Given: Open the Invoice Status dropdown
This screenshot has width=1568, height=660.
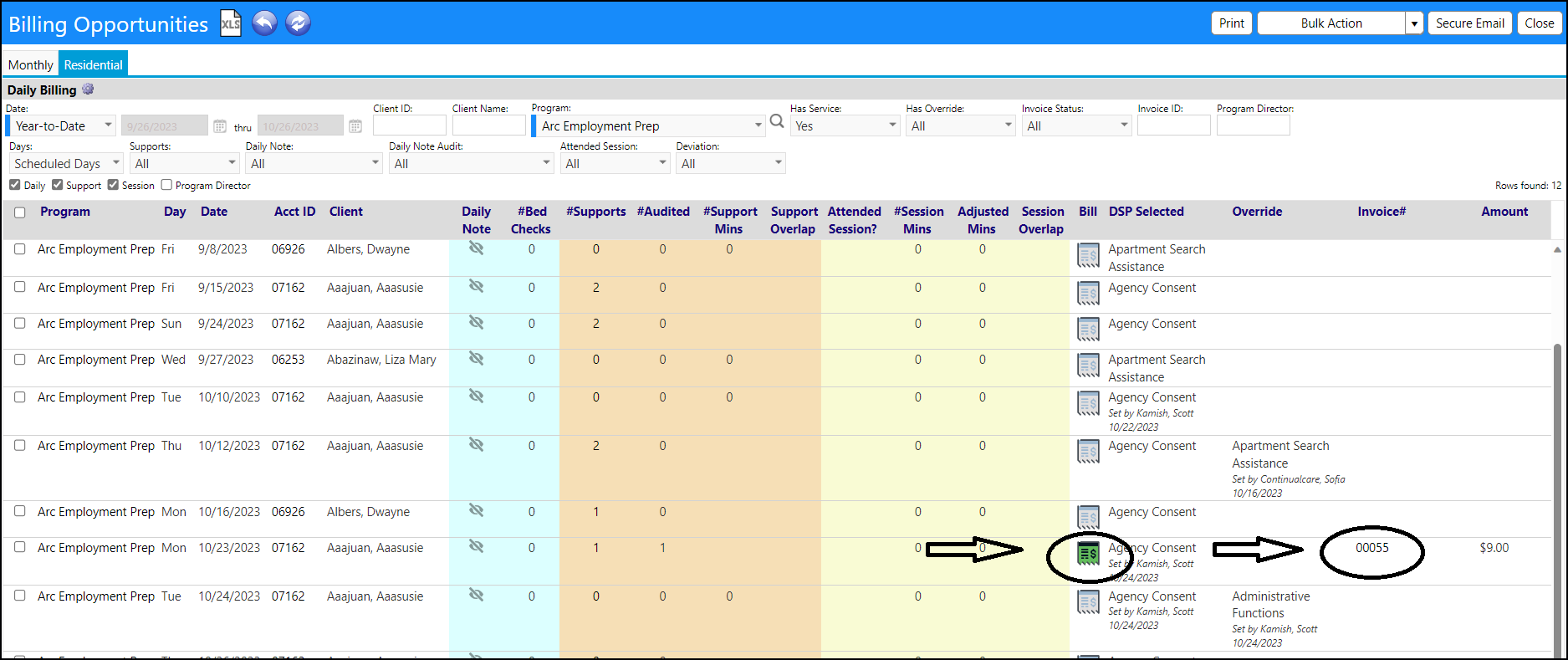Looking at the screenshot, I should 1076,125.
